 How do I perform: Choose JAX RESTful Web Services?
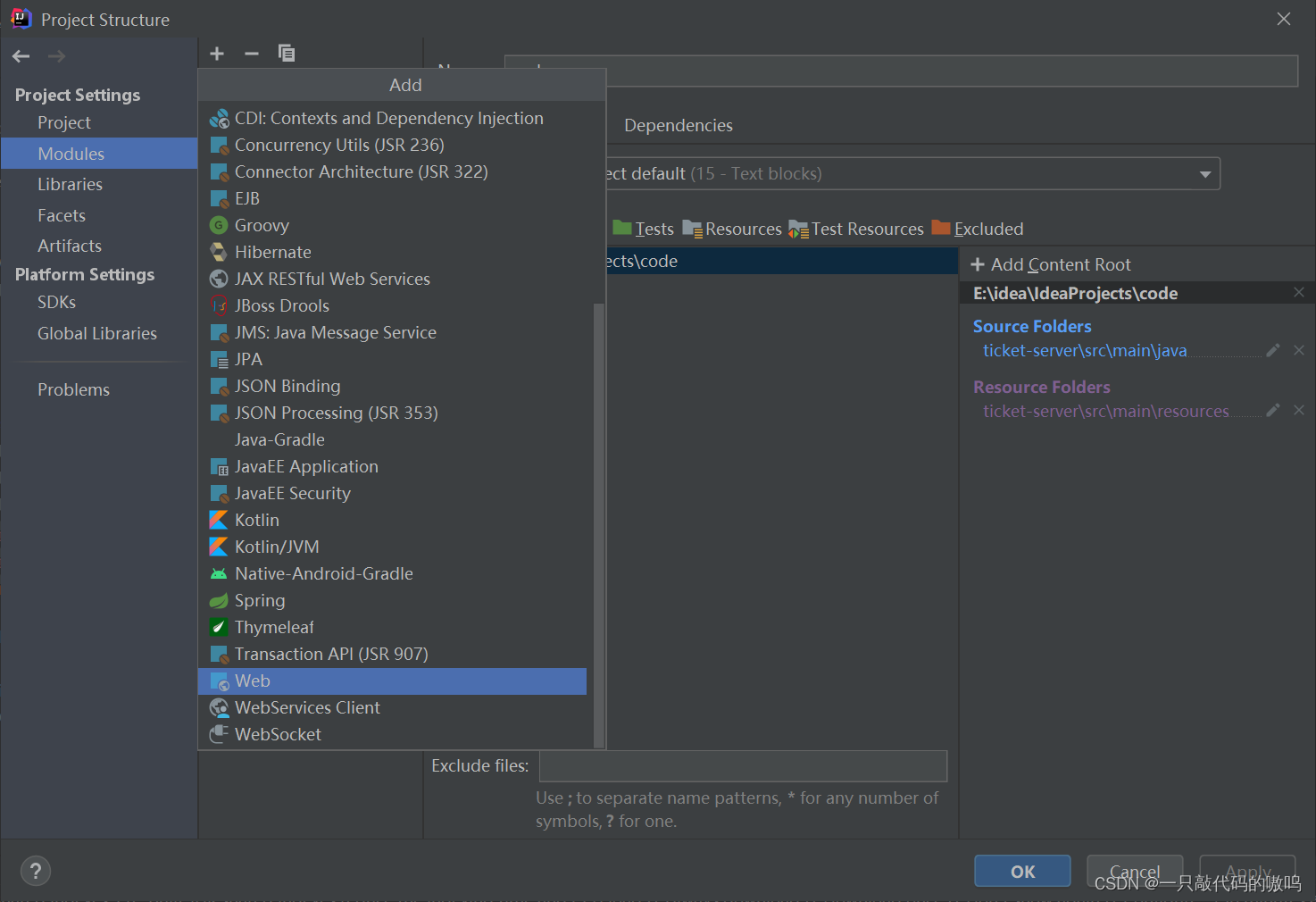392,279
